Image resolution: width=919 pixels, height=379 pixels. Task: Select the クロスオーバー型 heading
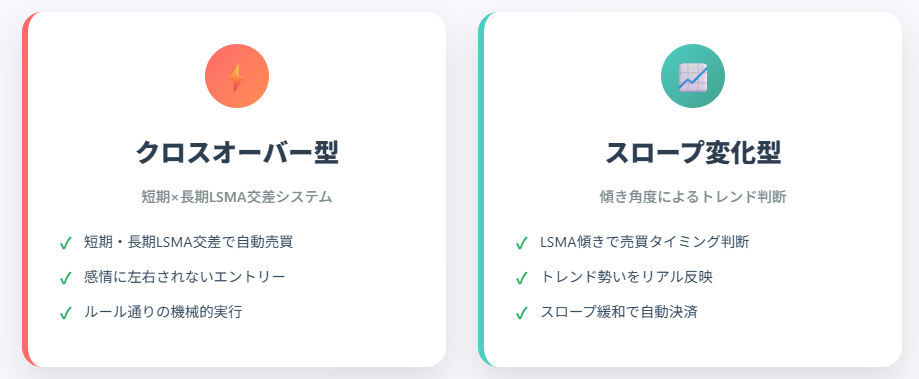tap(237, 153)
